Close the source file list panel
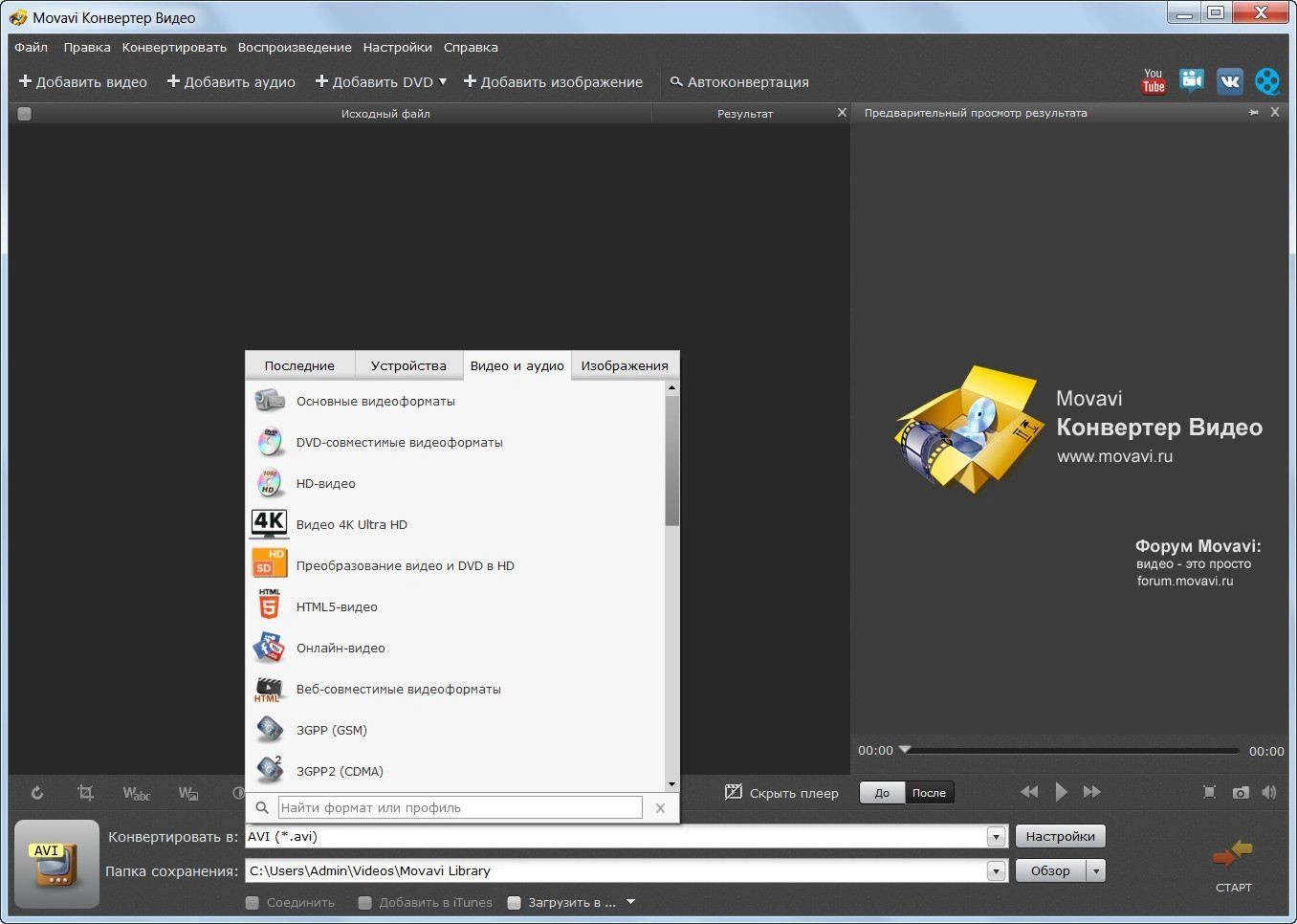 coord(842,112)
